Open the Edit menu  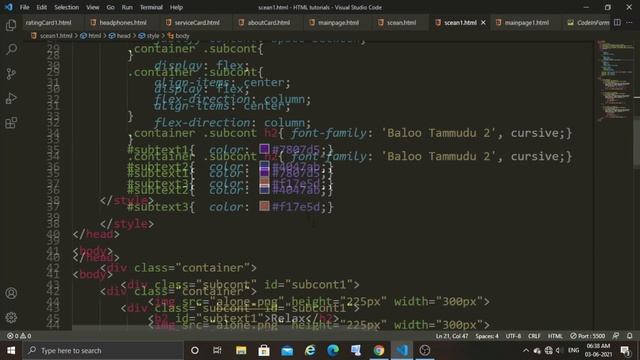pos(42,7)
